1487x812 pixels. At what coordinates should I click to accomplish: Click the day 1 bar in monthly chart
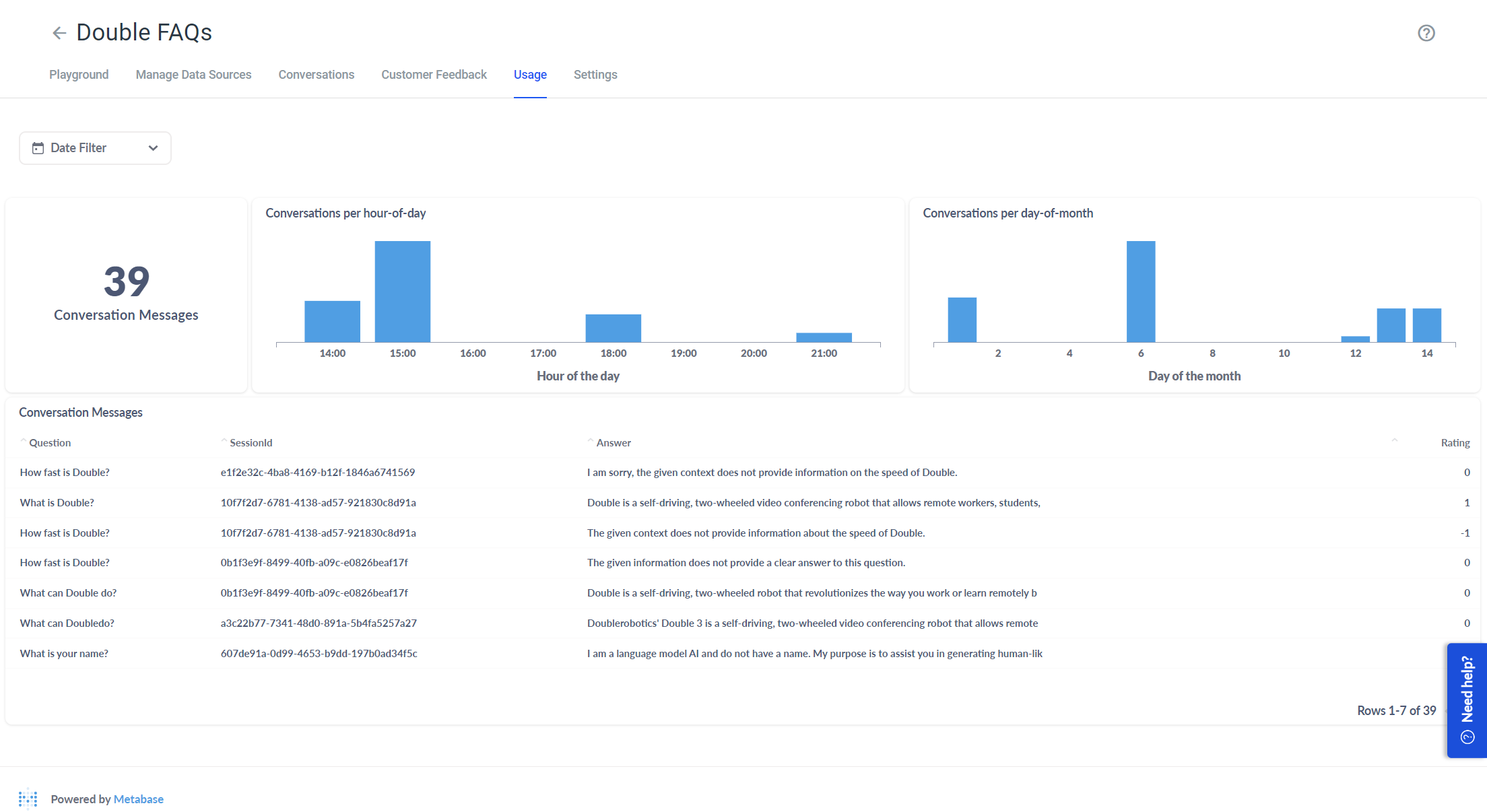(x=962, y=320)
